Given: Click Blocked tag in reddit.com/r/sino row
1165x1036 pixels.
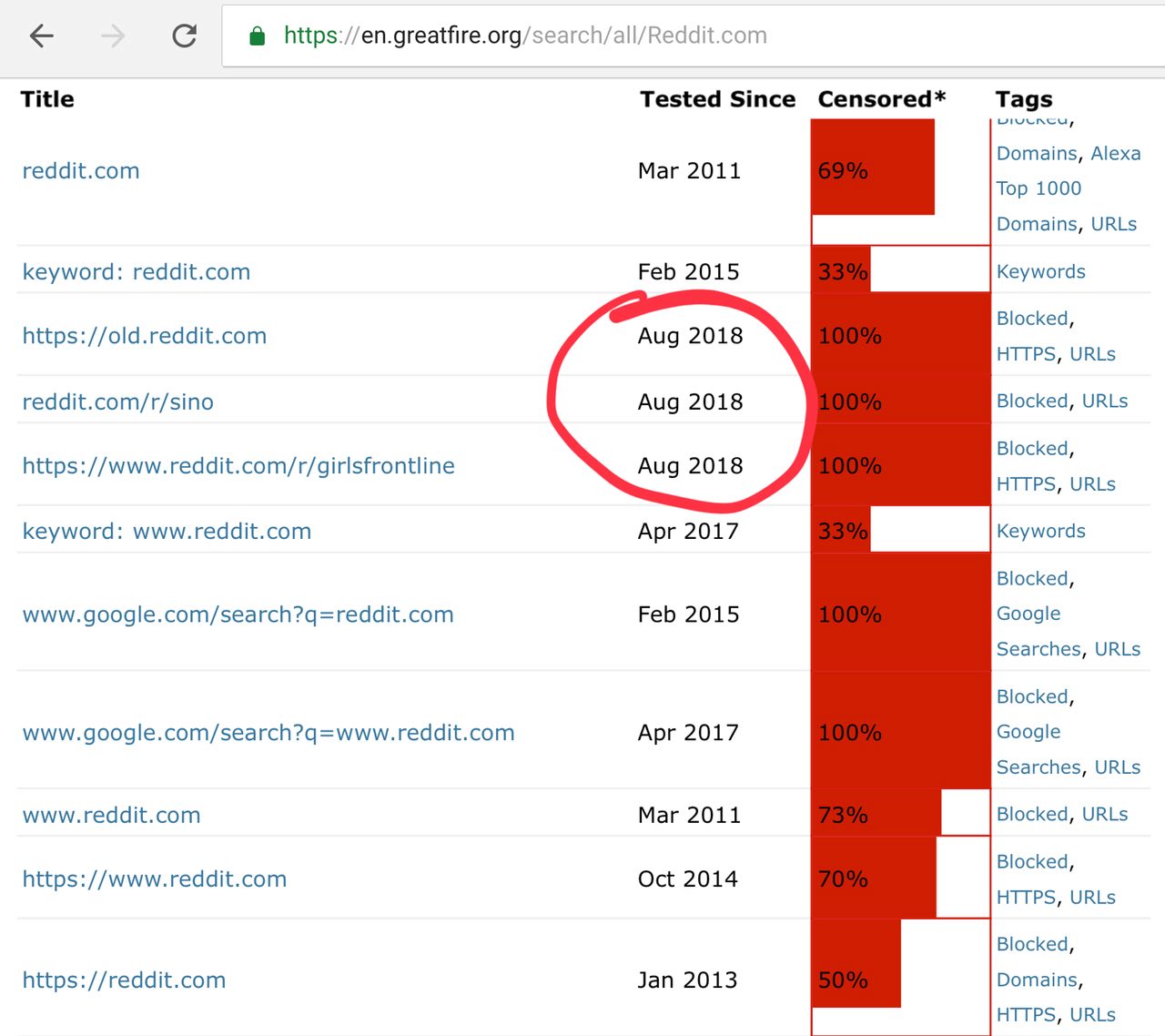Looking at the screenshot, I should click(1032, 401).
